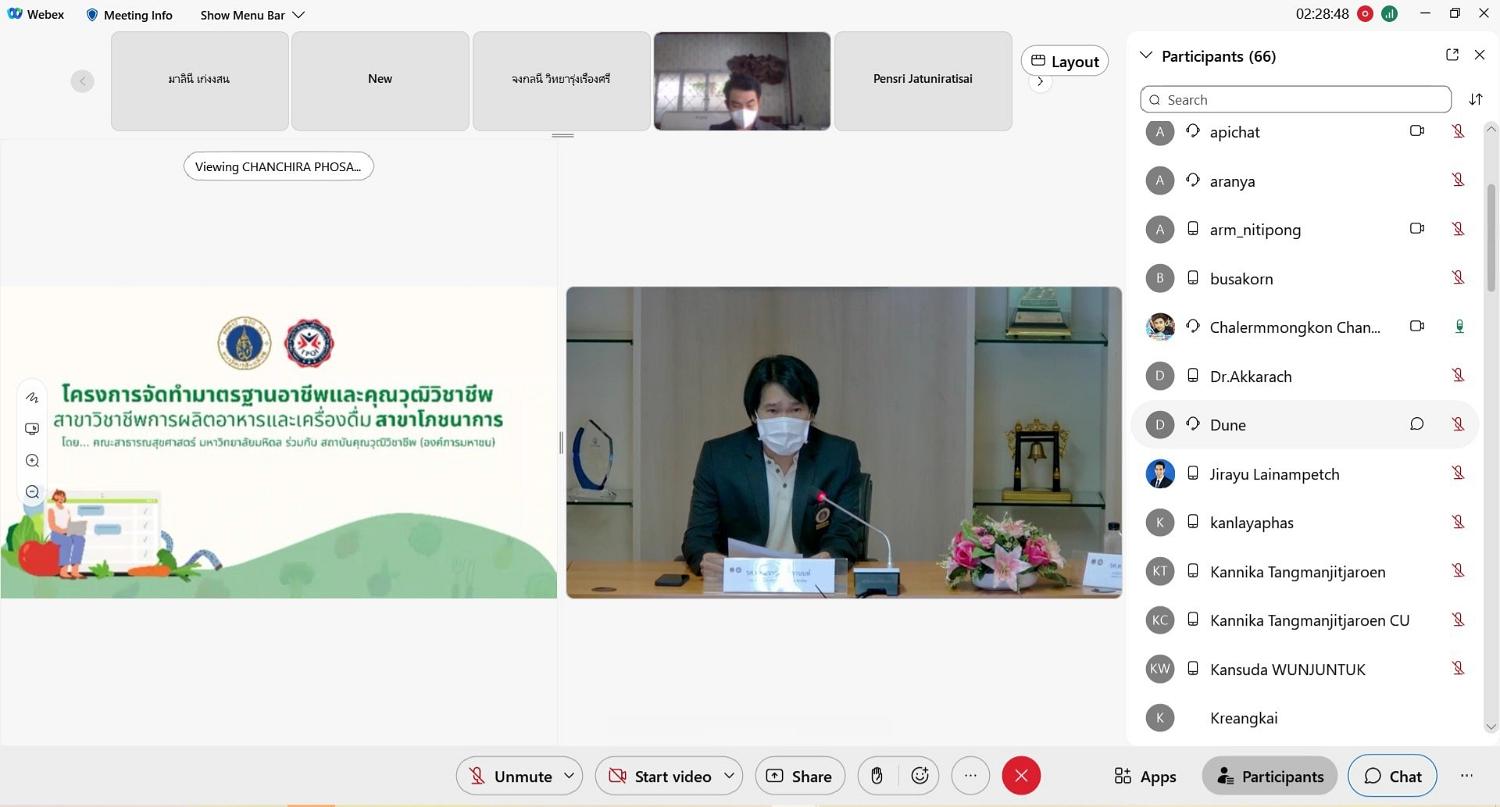
Task: Click the muted mic icon for Dr.Akkarach
Action: click(x=1459, y=375)
